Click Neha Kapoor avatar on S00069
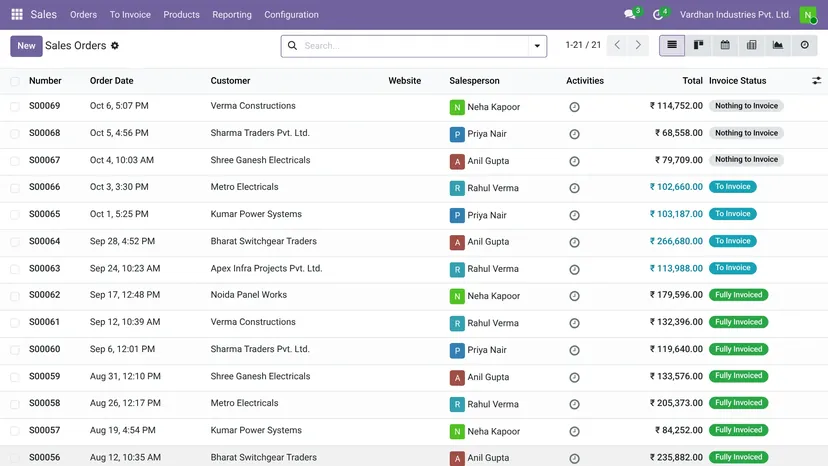828x466 pixels. [x=457, y=107]
